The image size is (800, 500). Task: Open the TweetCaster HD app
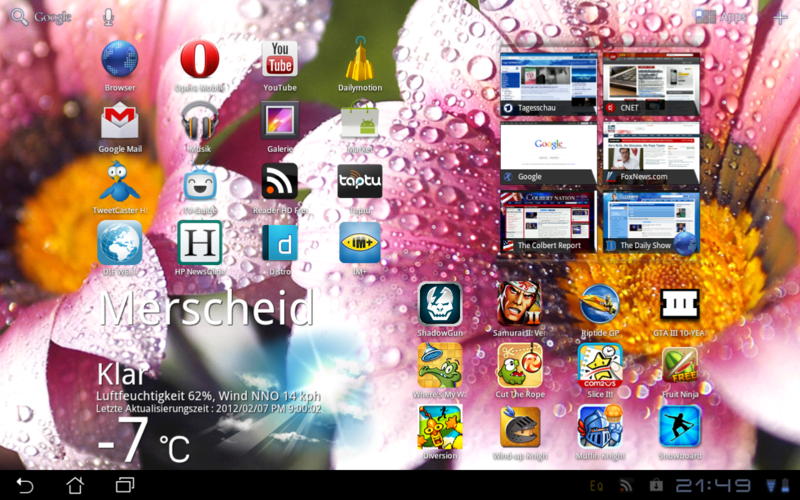click(119, 183)
